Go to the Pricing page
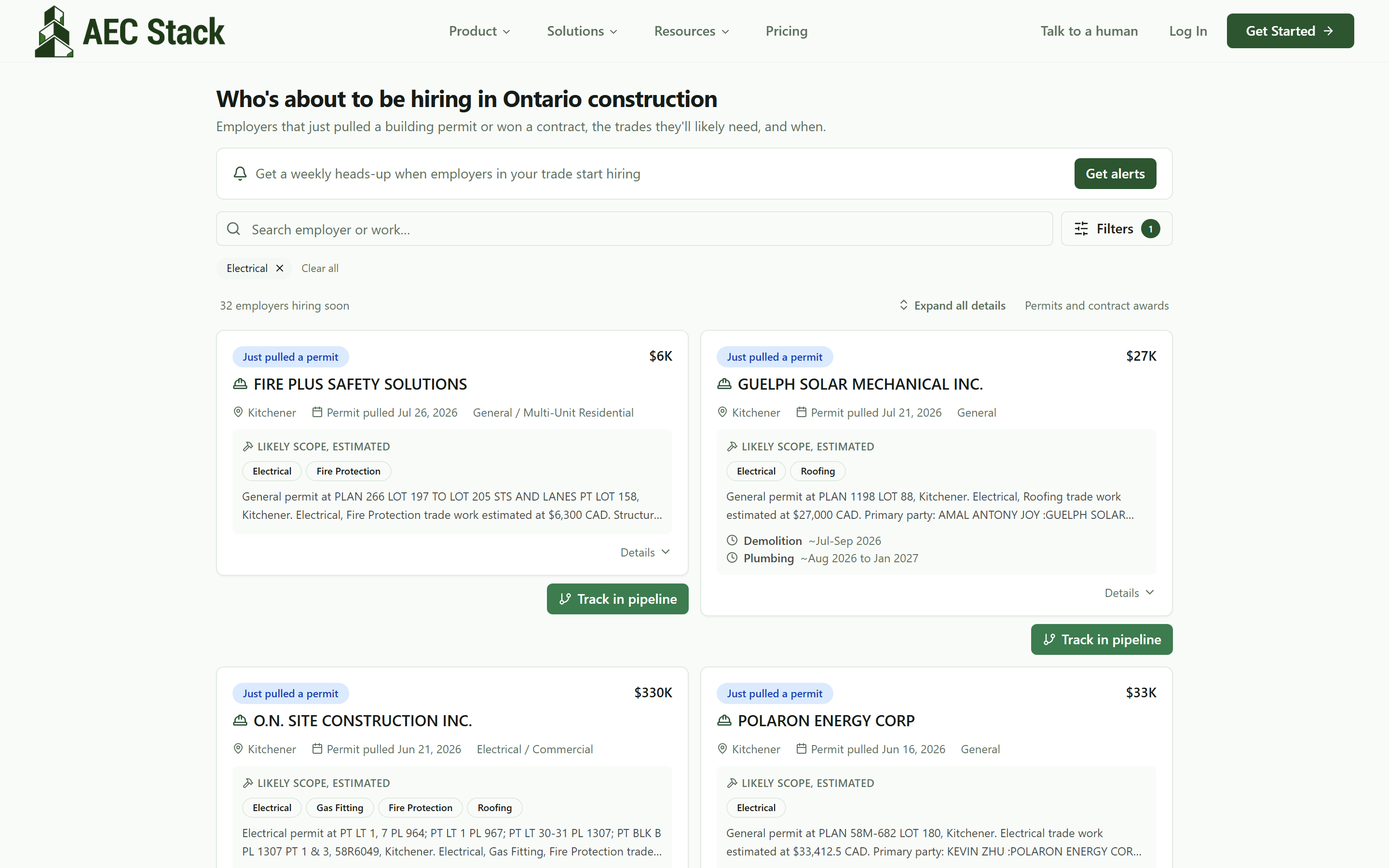This screenshot has height=868, width=1389. click(786, 31)
